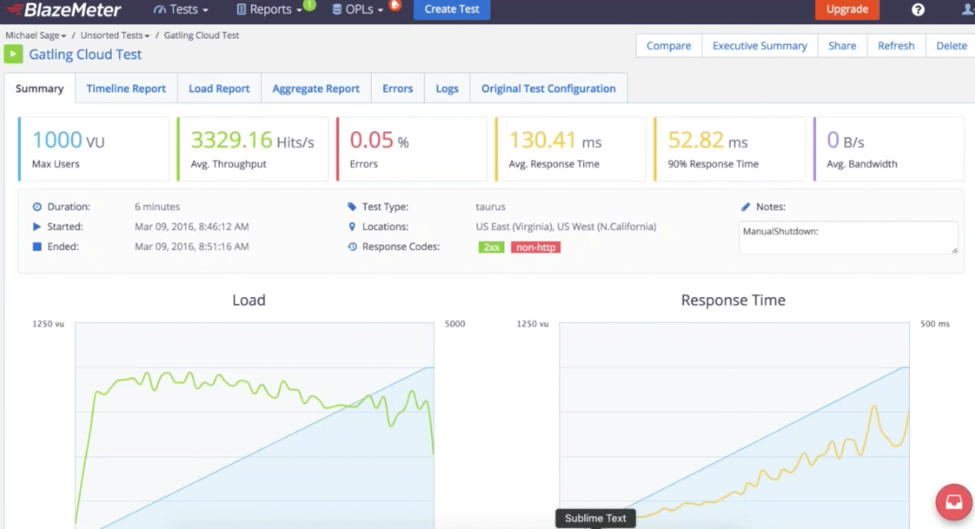Click into the Notes text area
The width and height of the screenshot is (975, 529).
coord(848,237)
